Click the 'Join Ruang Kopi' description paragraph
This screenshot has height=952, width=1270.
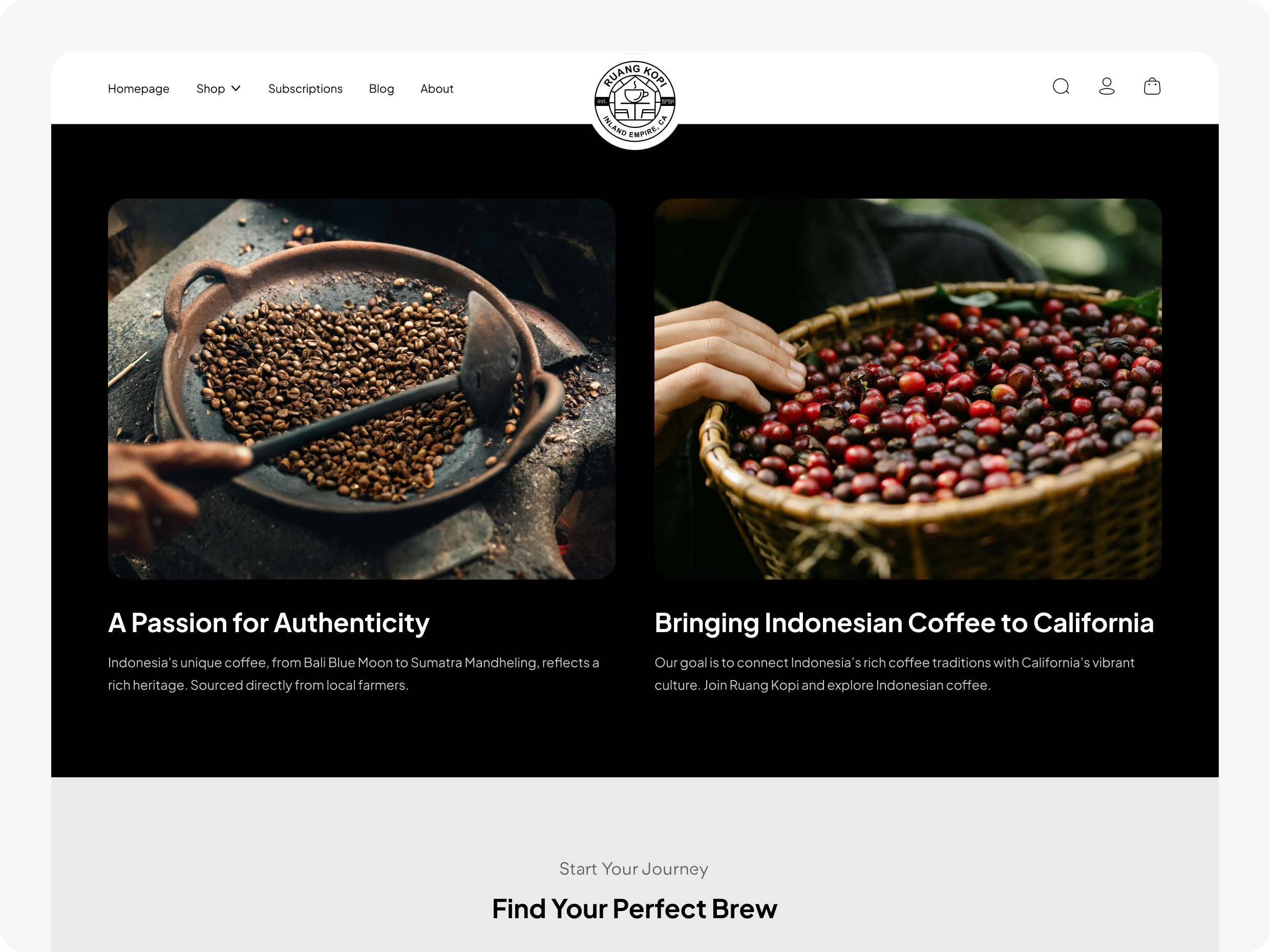(895, 674)
